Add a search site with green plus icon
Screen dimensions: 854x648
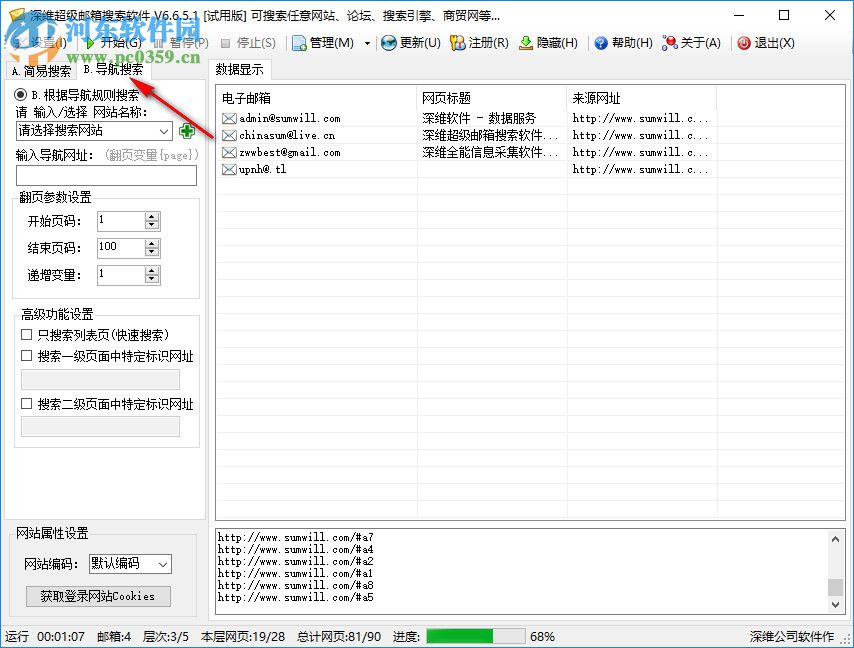click(186, 130)
